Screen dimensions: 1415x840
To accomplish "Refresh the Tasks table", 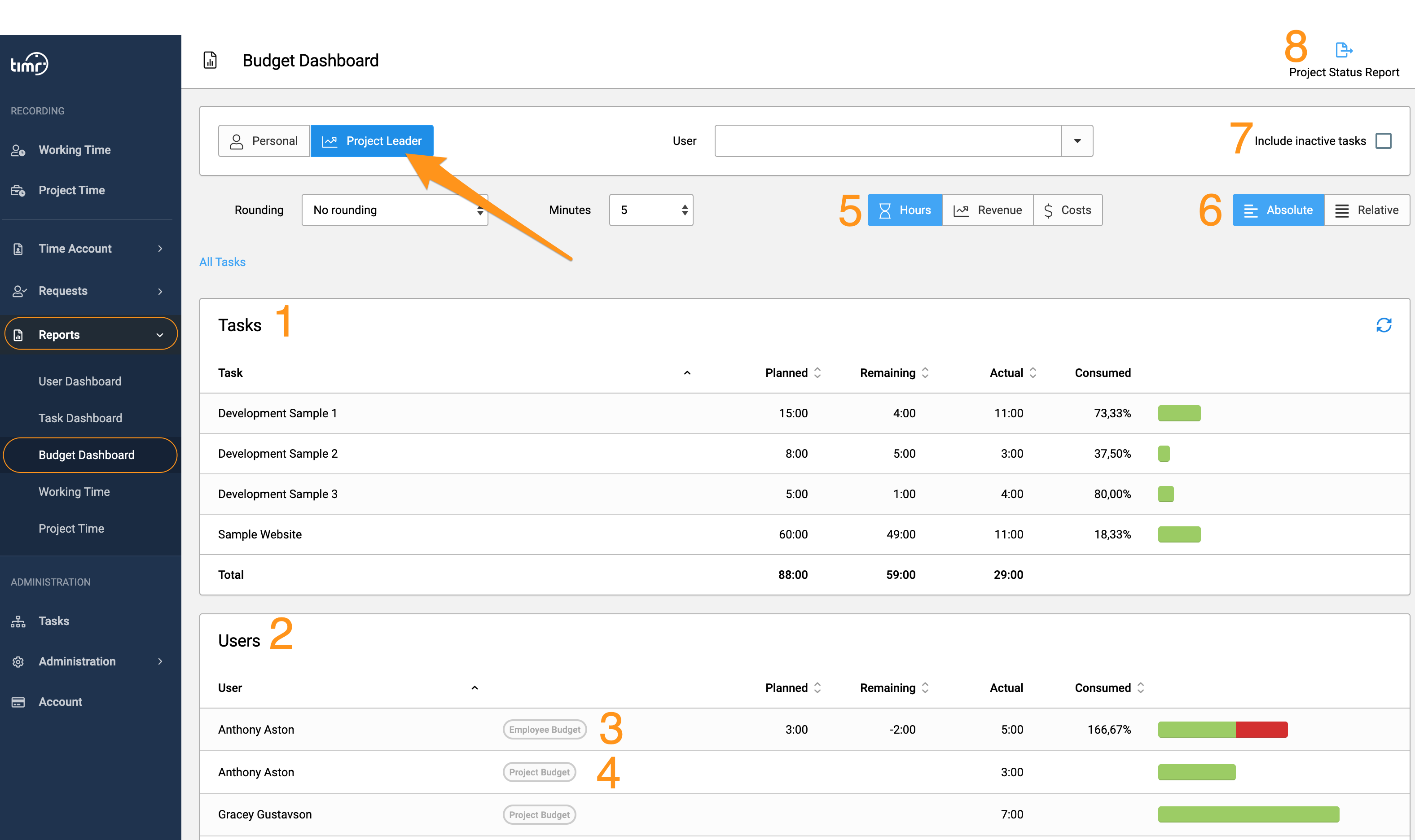I will [1383, 325].
